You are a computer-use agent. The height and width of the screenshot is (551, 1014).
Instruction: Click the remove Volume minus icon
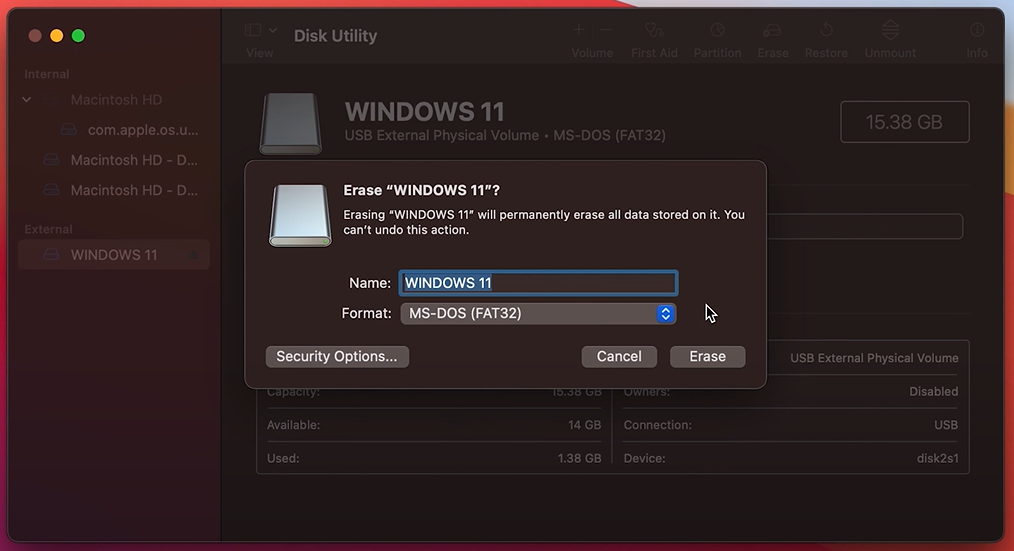(605, 30)
